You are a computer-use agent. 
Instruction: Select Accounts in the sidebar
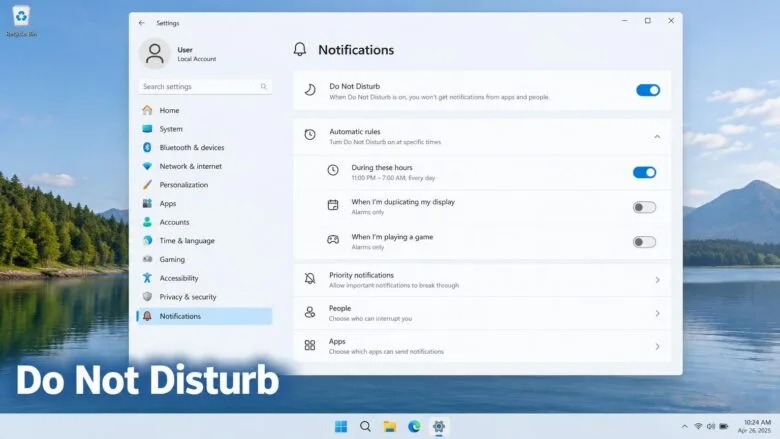click(204, 222)
